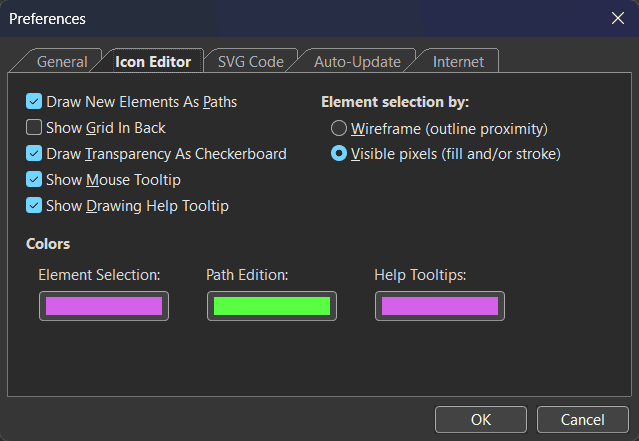This screenshot has width=639, height=441.
Task: Disable Show Mouse Tooltip option
Action: pos(34,180)
